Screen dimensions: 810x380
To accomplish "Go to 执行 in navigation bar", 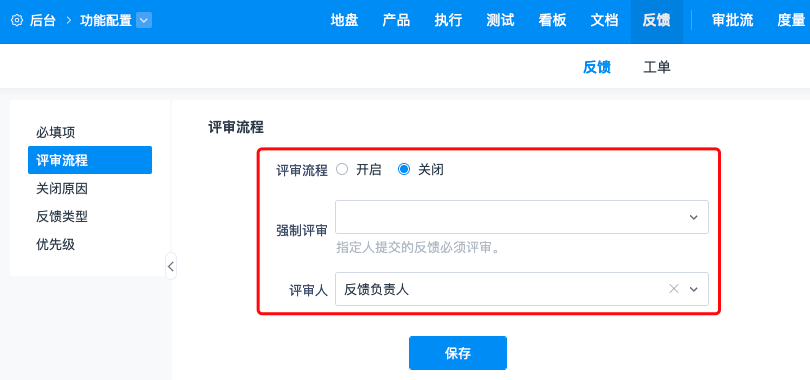I will click(448, 21).
